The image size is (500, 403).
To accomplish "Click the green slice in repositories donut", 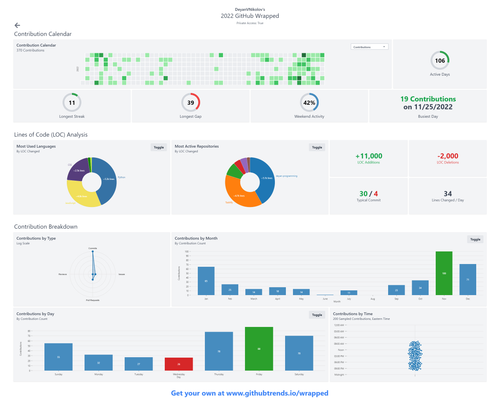I will (235, 170).
